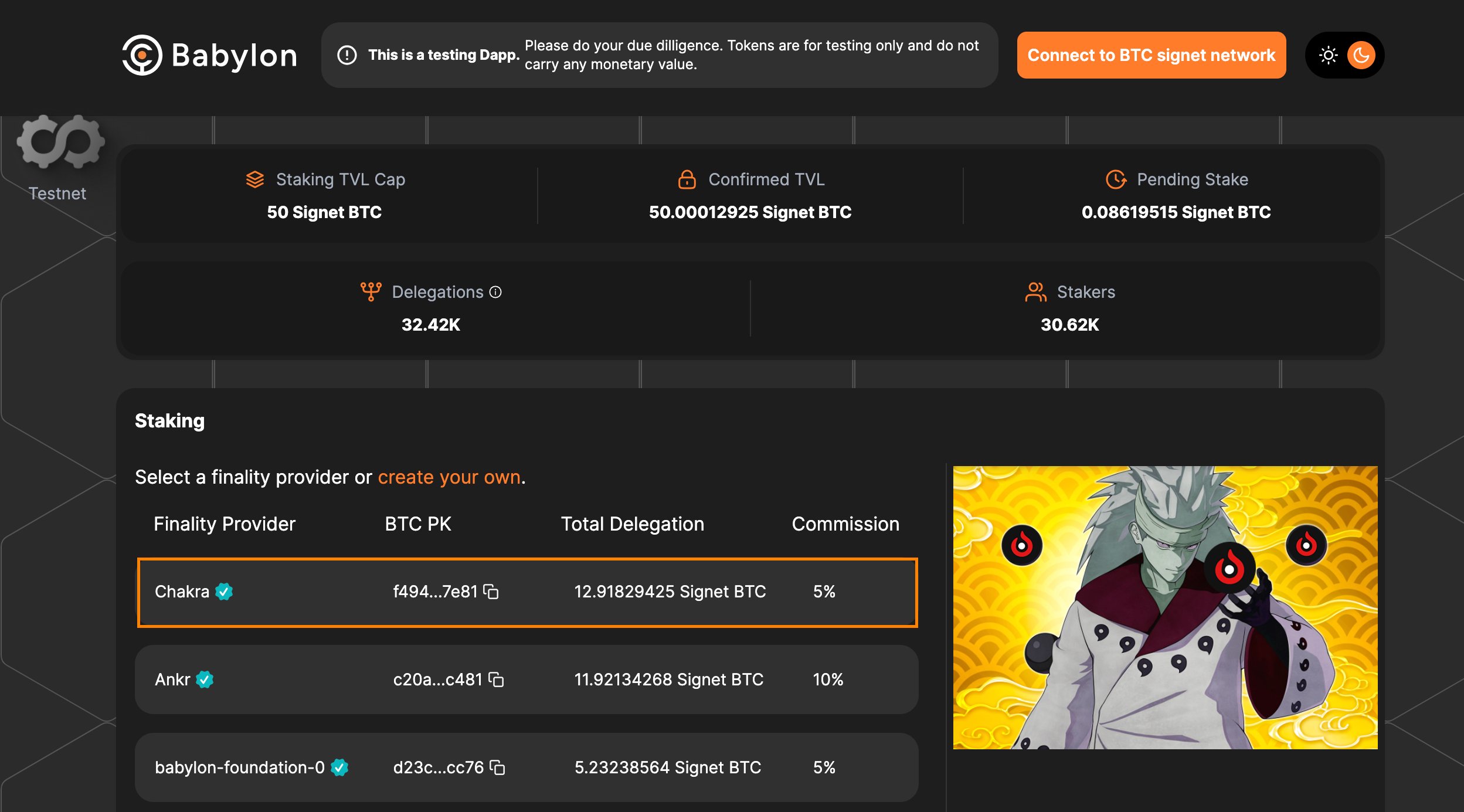Click the Confirmed TVL label
Viewport: 1464px width, 812px height.
(x=766, y=179)
